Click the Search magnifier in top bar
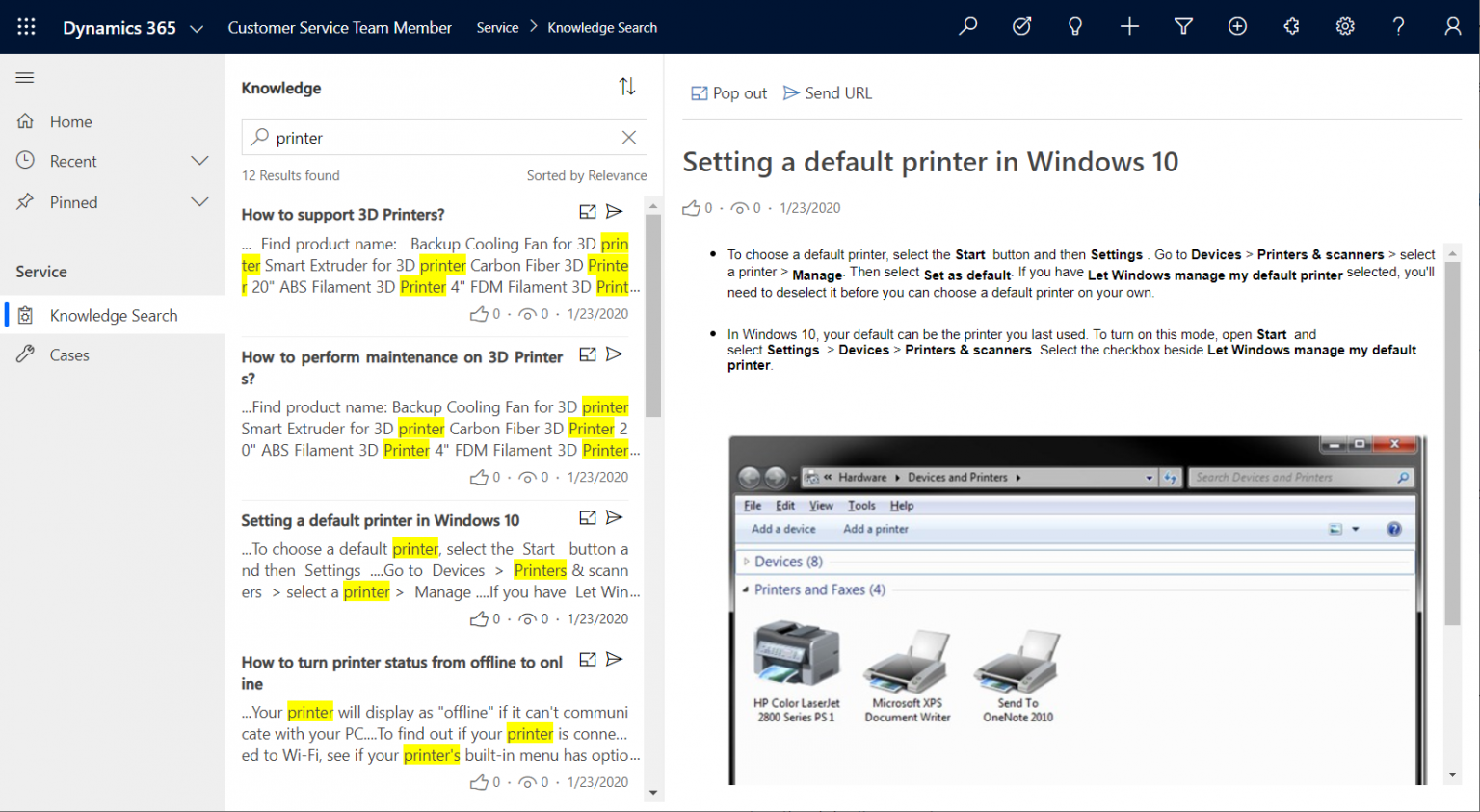This screenshot has height=812, width=1480. pyautogui.click(x=968, y=27)
